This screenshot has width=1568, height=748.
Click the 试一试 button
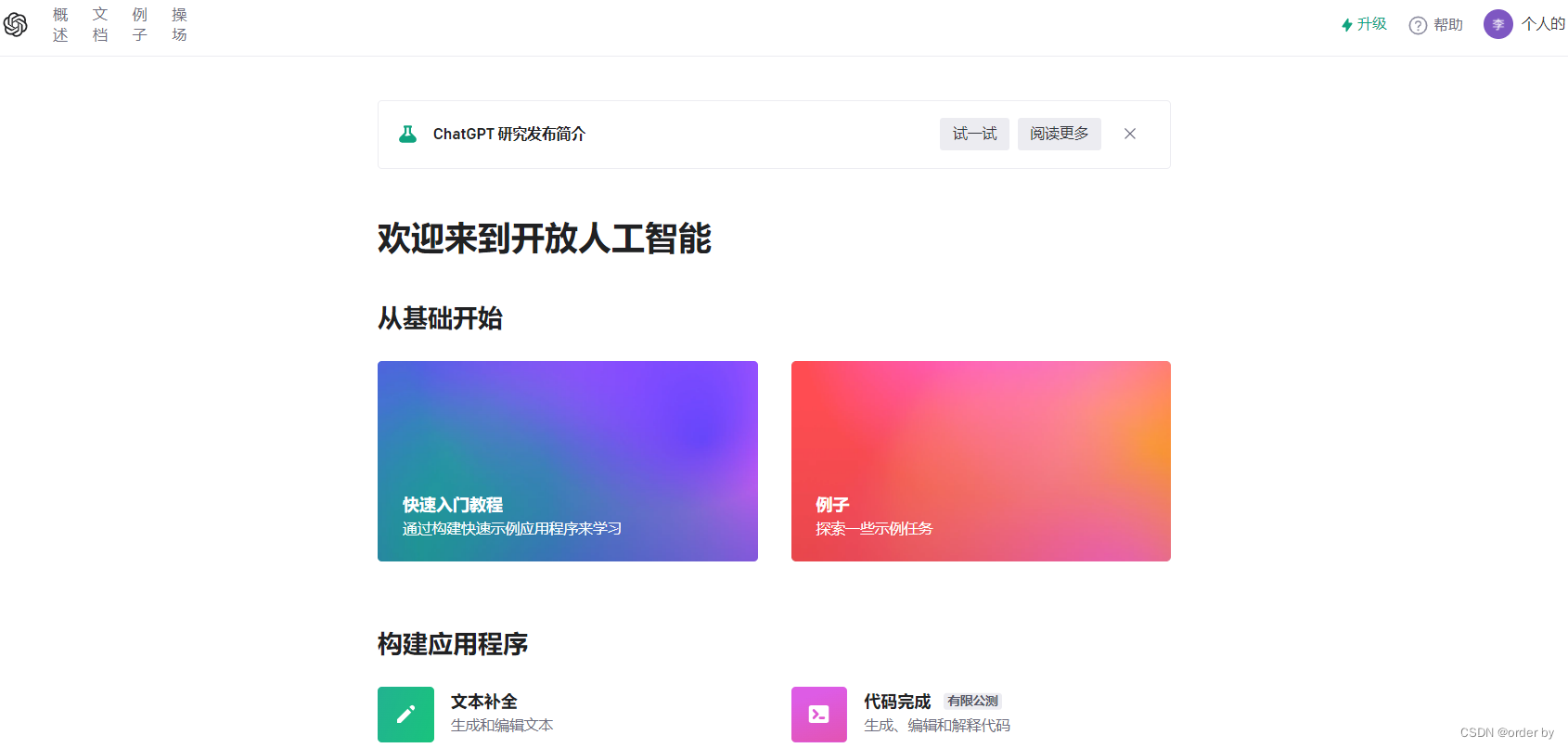(974, 134)
